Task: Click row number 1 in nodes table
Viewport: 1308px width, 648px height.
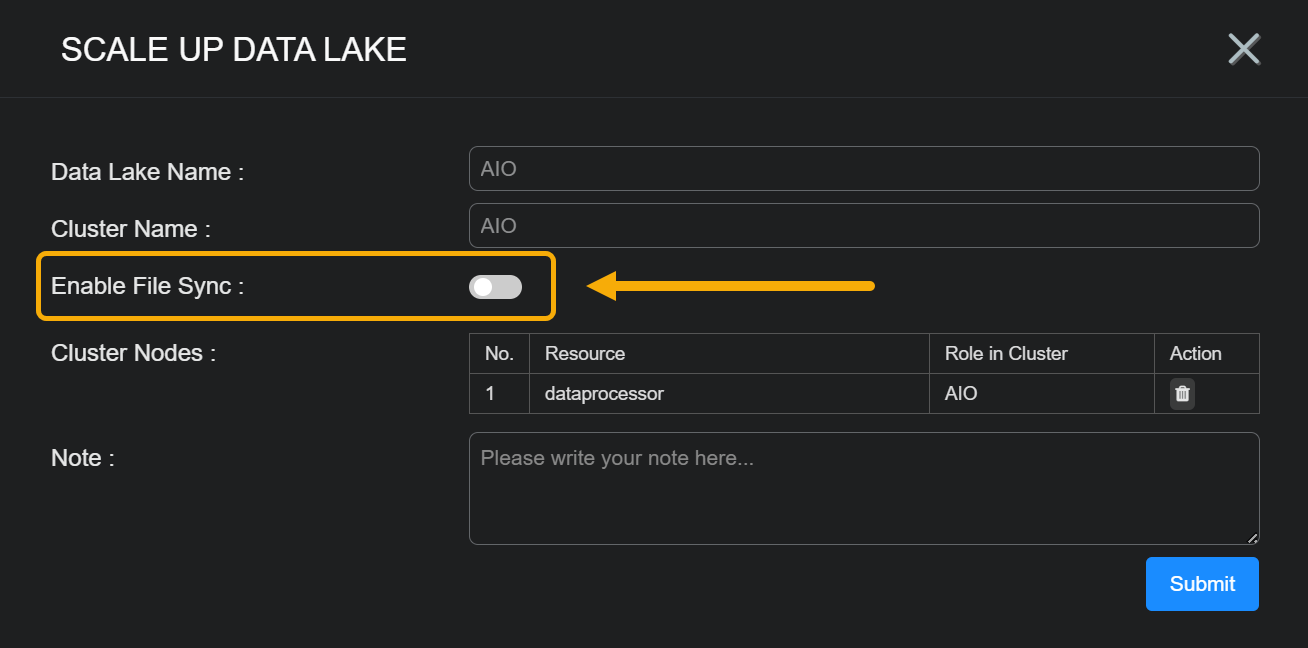Action: (490, 394)
